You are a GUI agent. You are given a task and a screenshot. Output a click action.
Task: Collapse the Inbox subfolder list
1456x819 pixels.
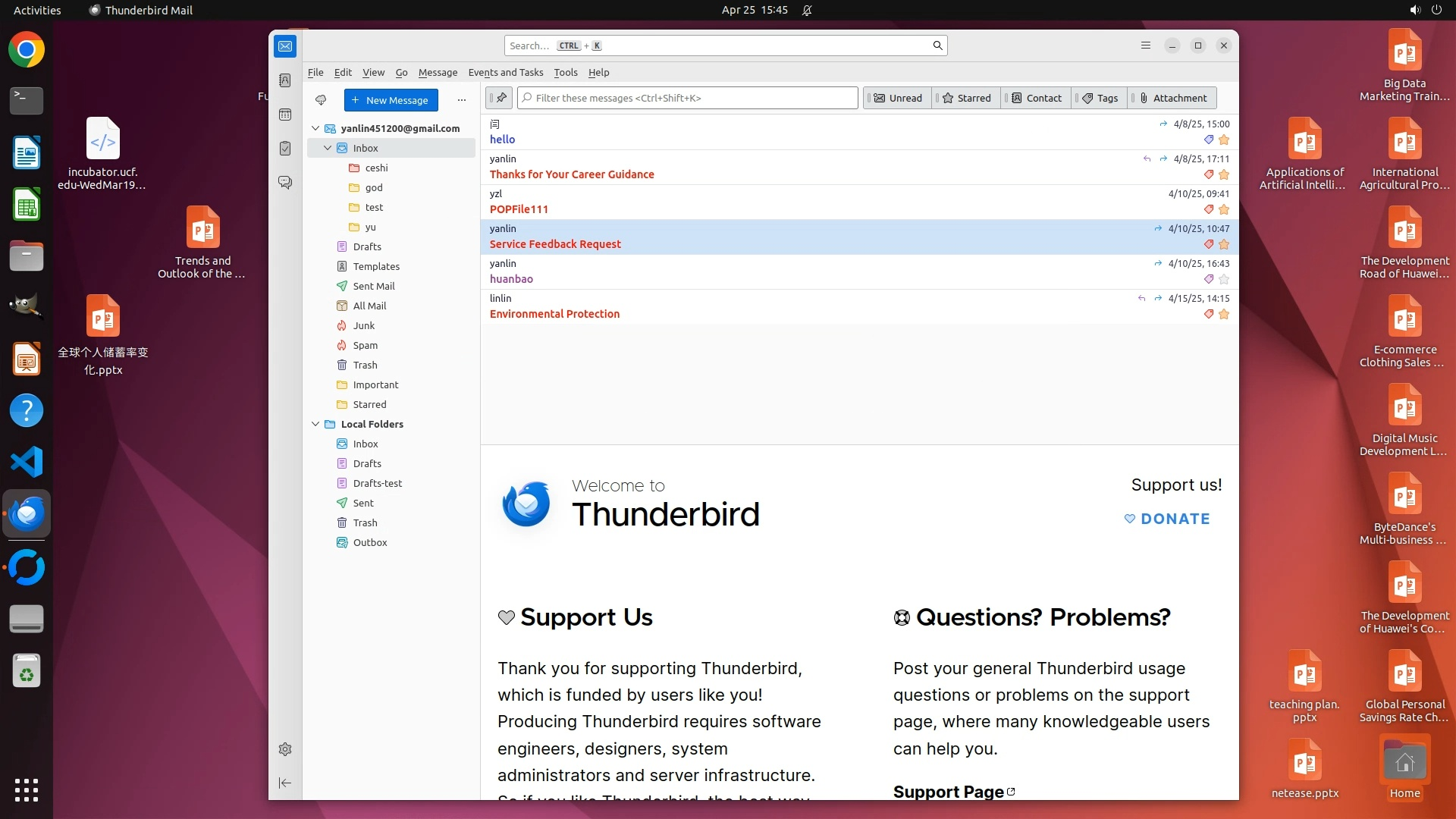click(x=328, y=148)
